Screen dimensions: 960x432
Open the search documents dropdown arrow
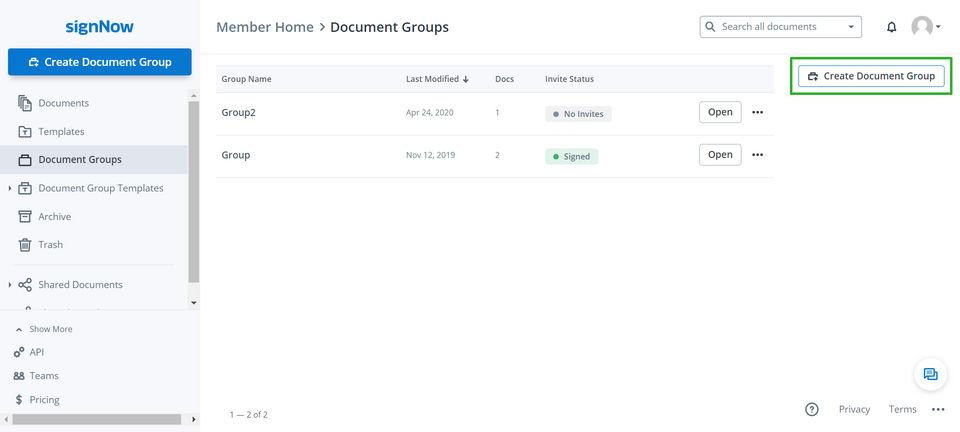coord(851,27)
